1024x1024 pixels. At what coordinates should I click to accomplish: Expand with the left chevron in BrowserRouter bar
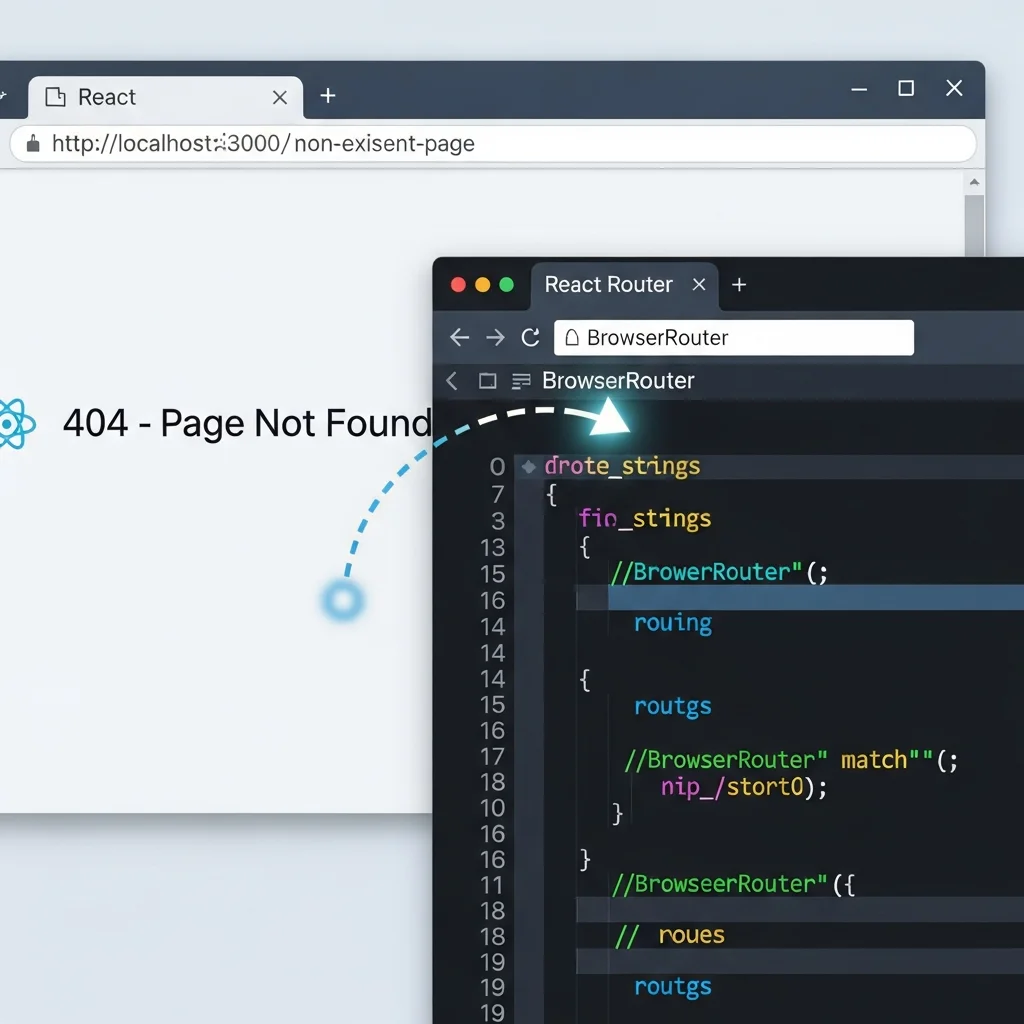(451, 381)
